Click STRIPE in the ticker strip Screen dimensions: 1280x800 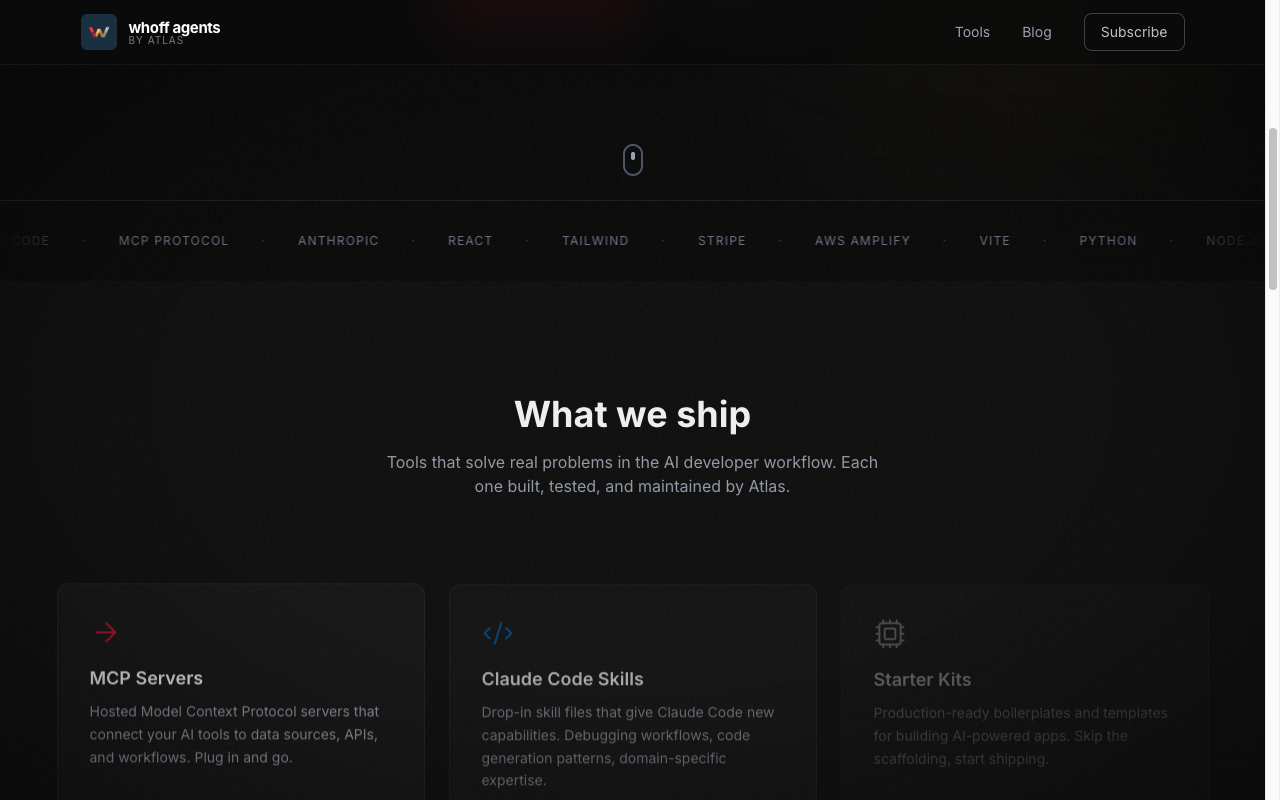pyautogui.click(x=722, y=241)
